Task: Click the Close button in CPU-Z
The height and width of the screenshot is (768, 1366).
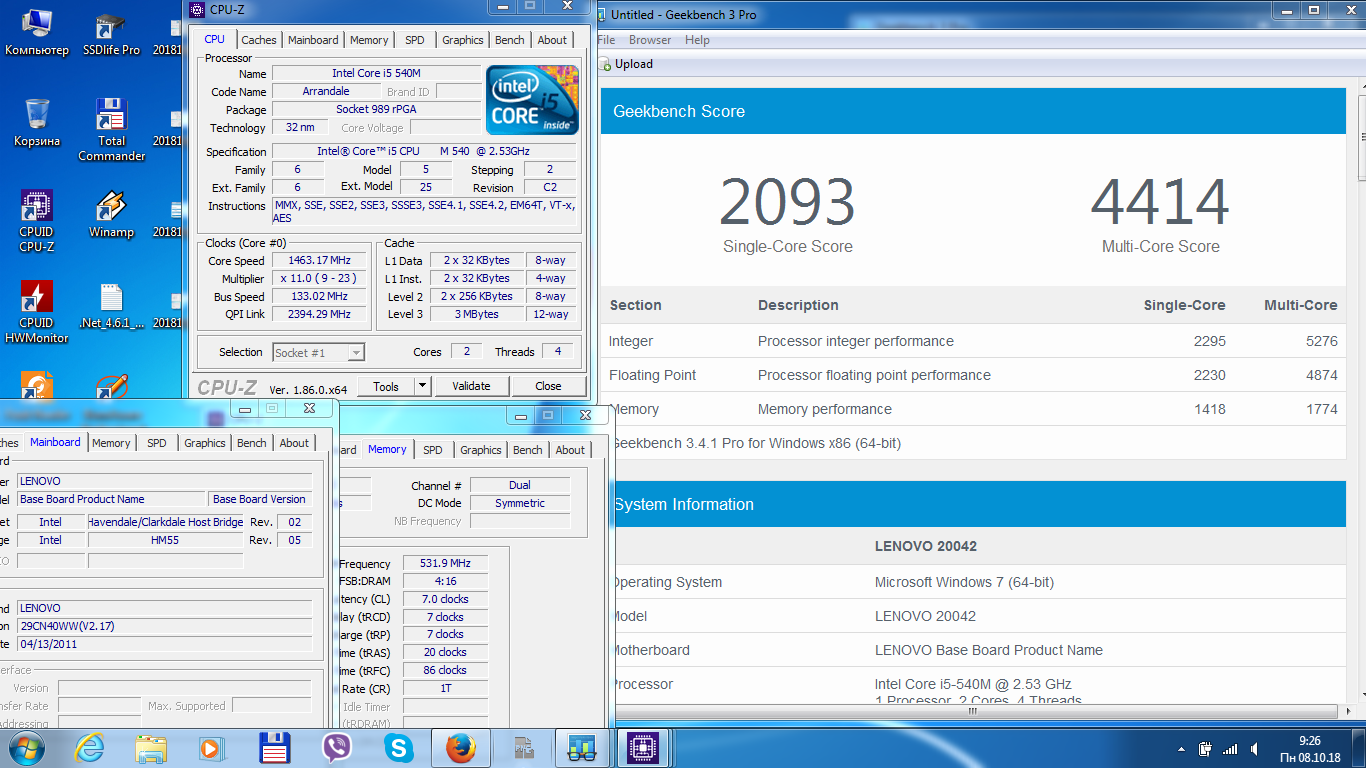Action: 548,386
